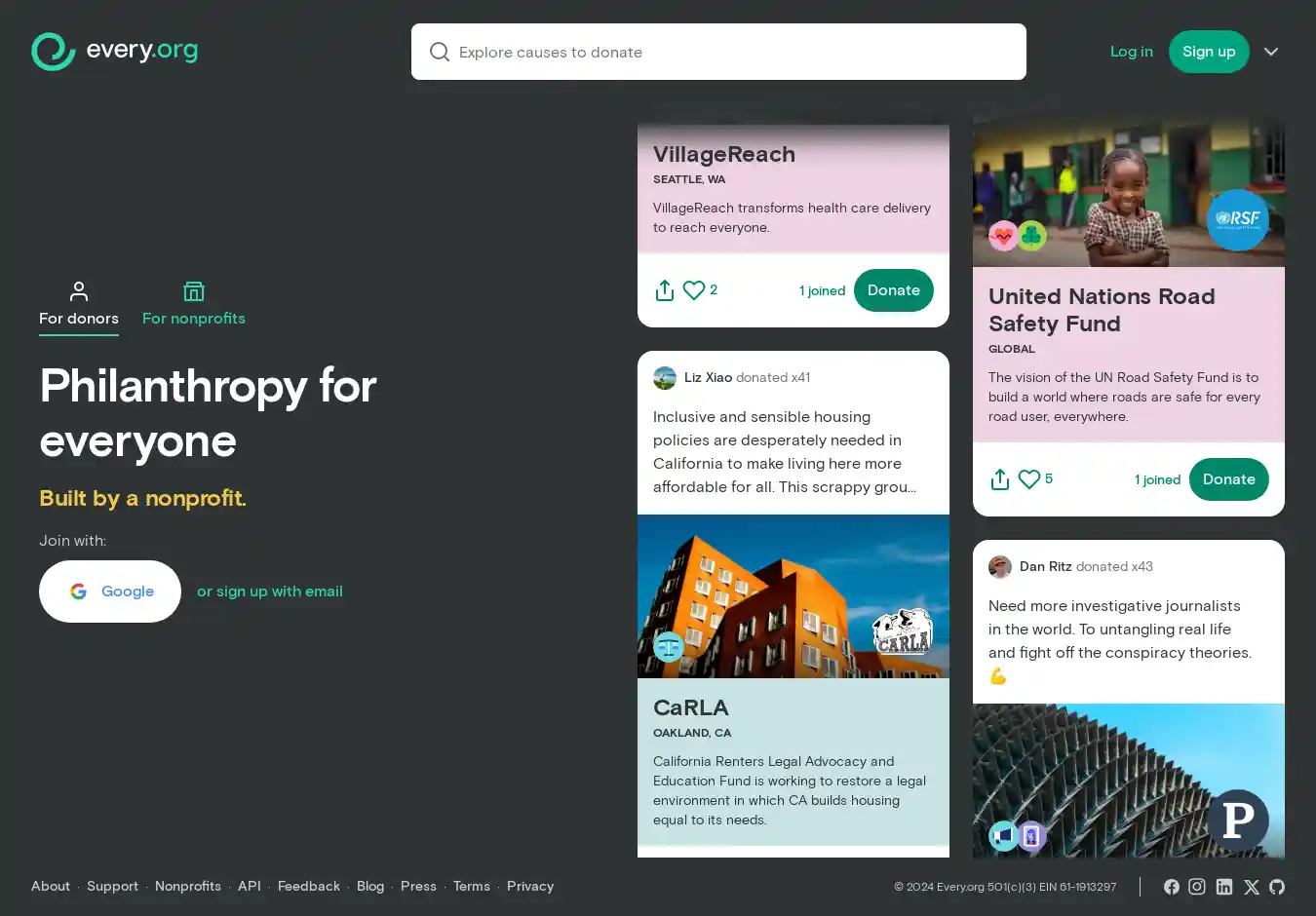Switch to the For nonprofits tab

coord(193,304)
